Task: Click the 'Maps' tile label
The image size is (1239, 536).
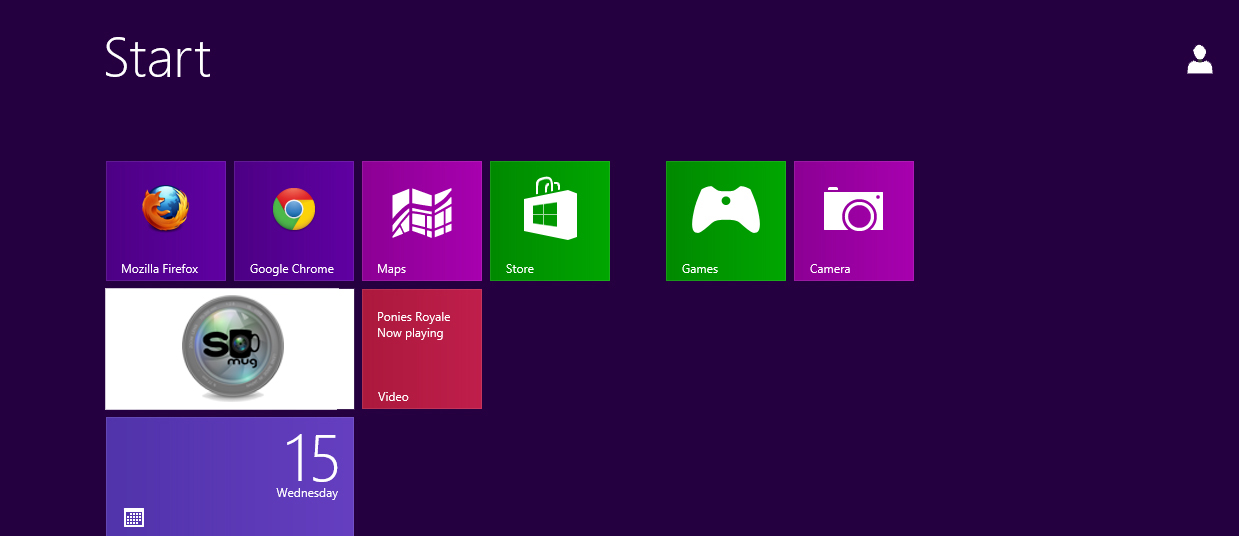Action: 391,269
